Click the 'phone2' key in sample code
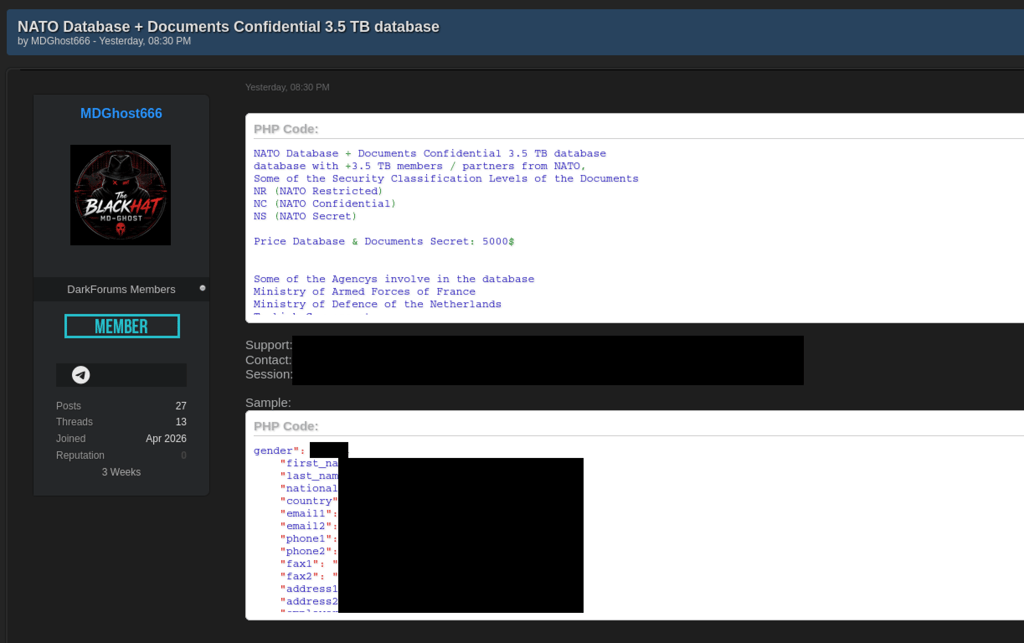This screenshot has height=643, width=1024. click(306, 552)
